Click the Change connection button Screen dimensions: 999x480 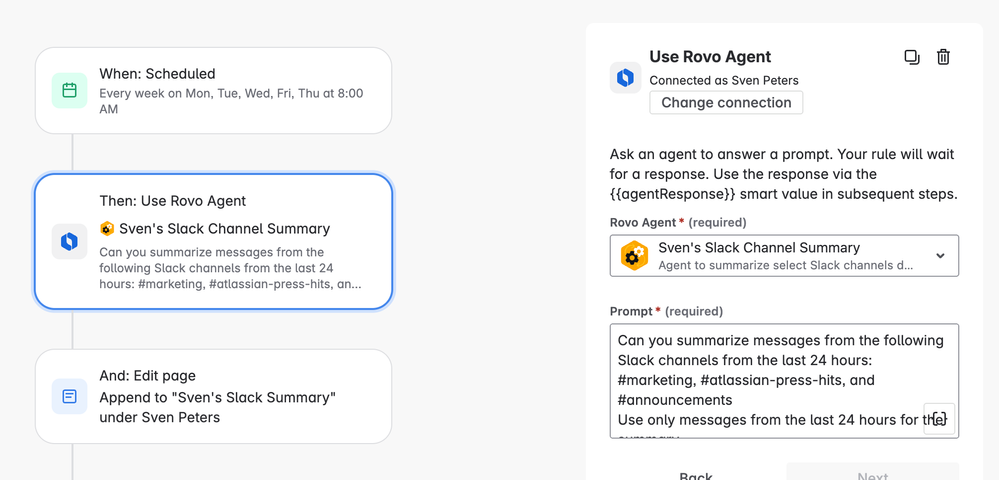726,103
